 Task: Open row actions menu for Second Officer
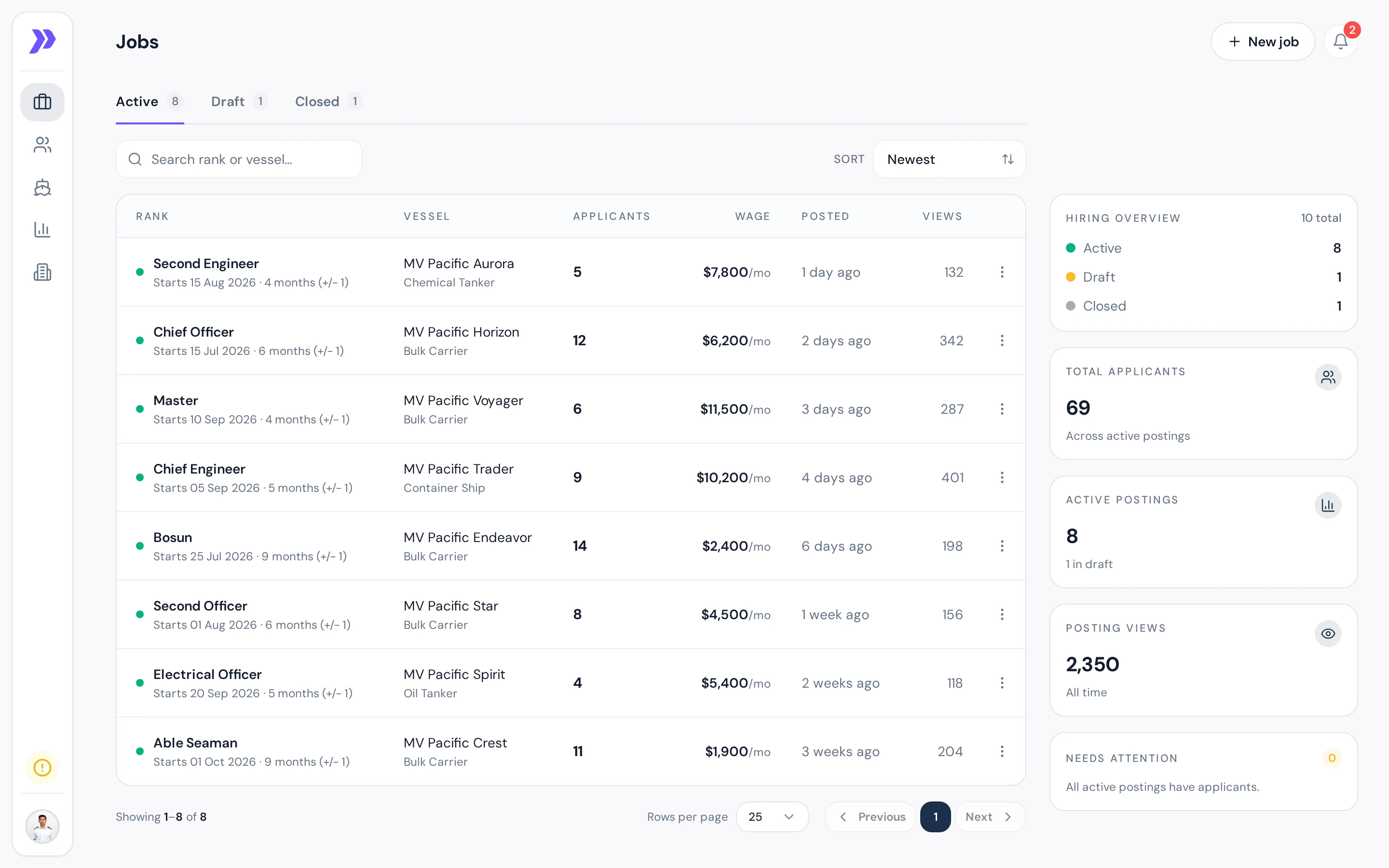1002,614
